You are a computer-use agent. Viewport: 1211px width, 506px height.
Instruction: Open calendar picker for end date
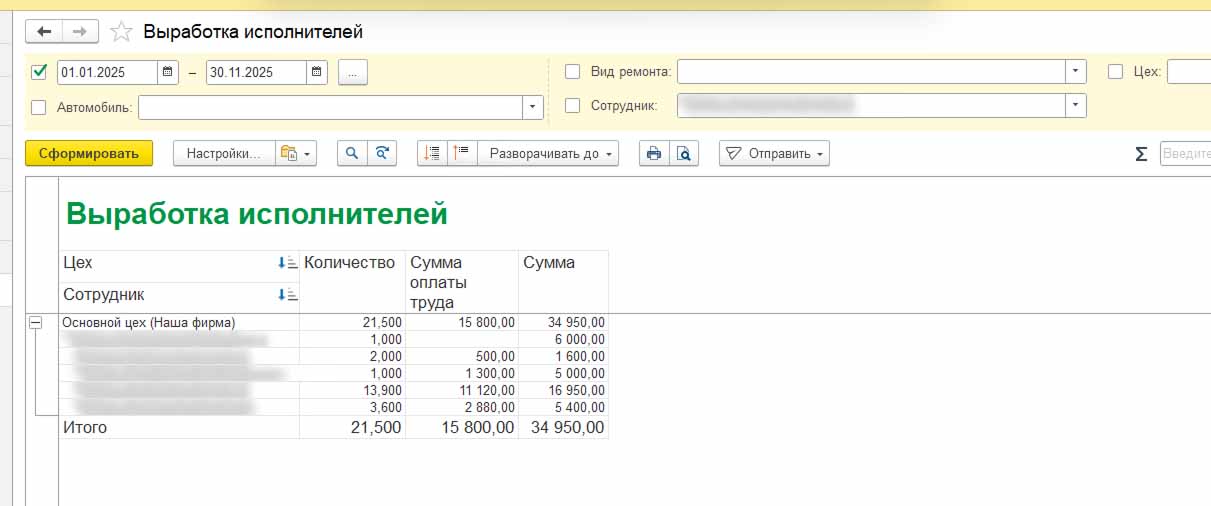point(317,72)
